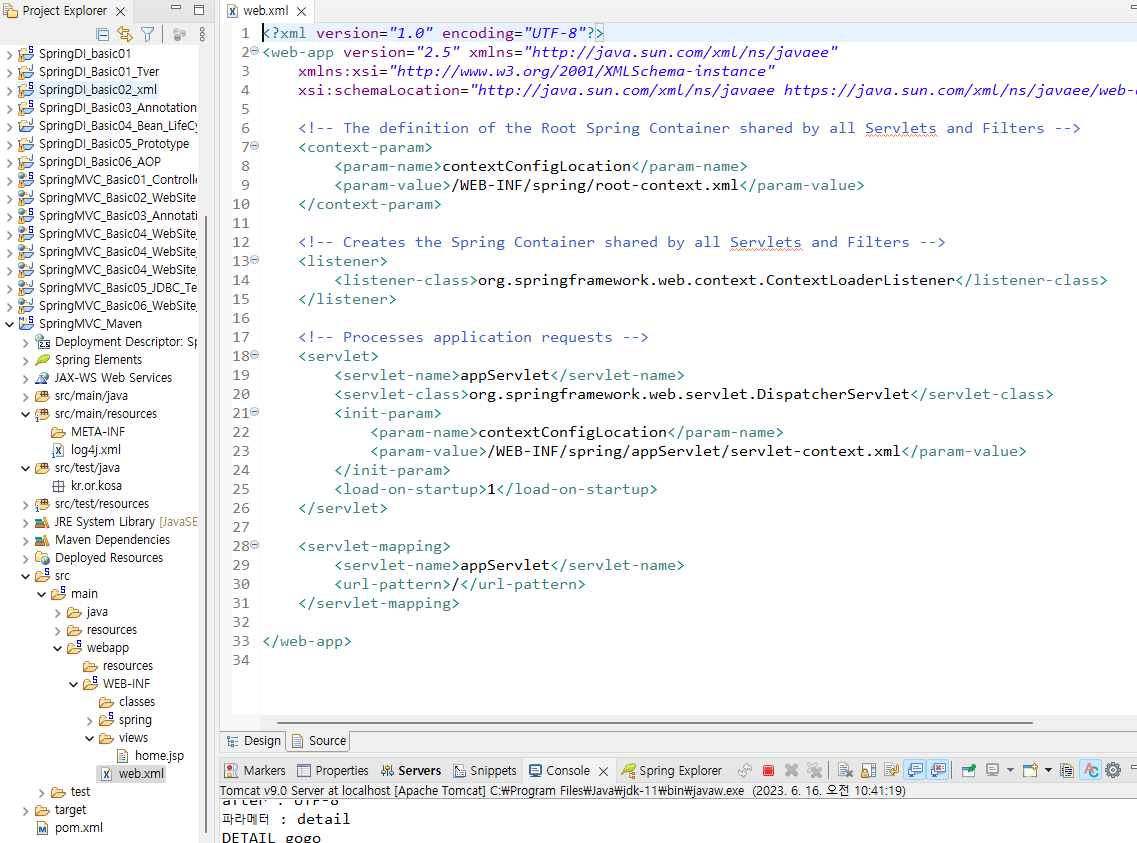Close the web.xml editor tab
The image size is (1137, 843).
click(x=302, y=11)
